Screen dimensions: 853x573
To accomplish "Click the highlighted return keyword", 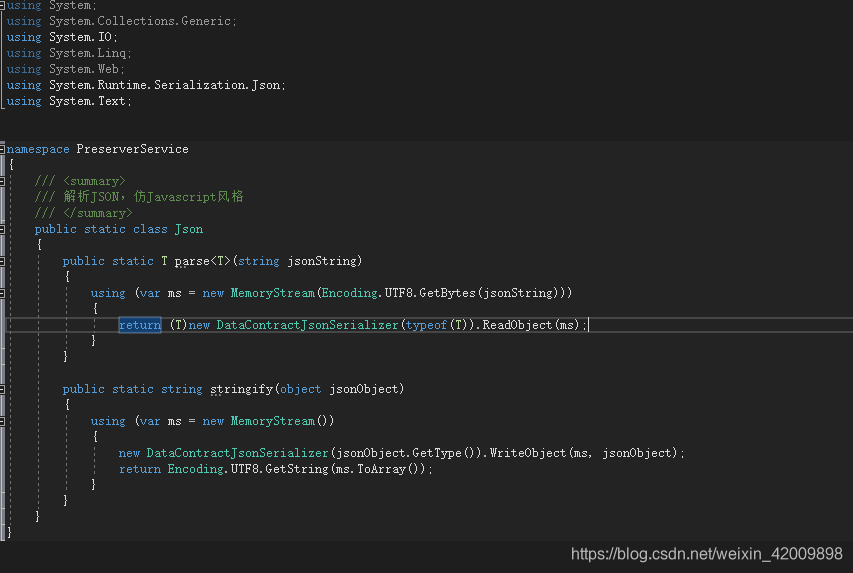I will click(140, 325).
